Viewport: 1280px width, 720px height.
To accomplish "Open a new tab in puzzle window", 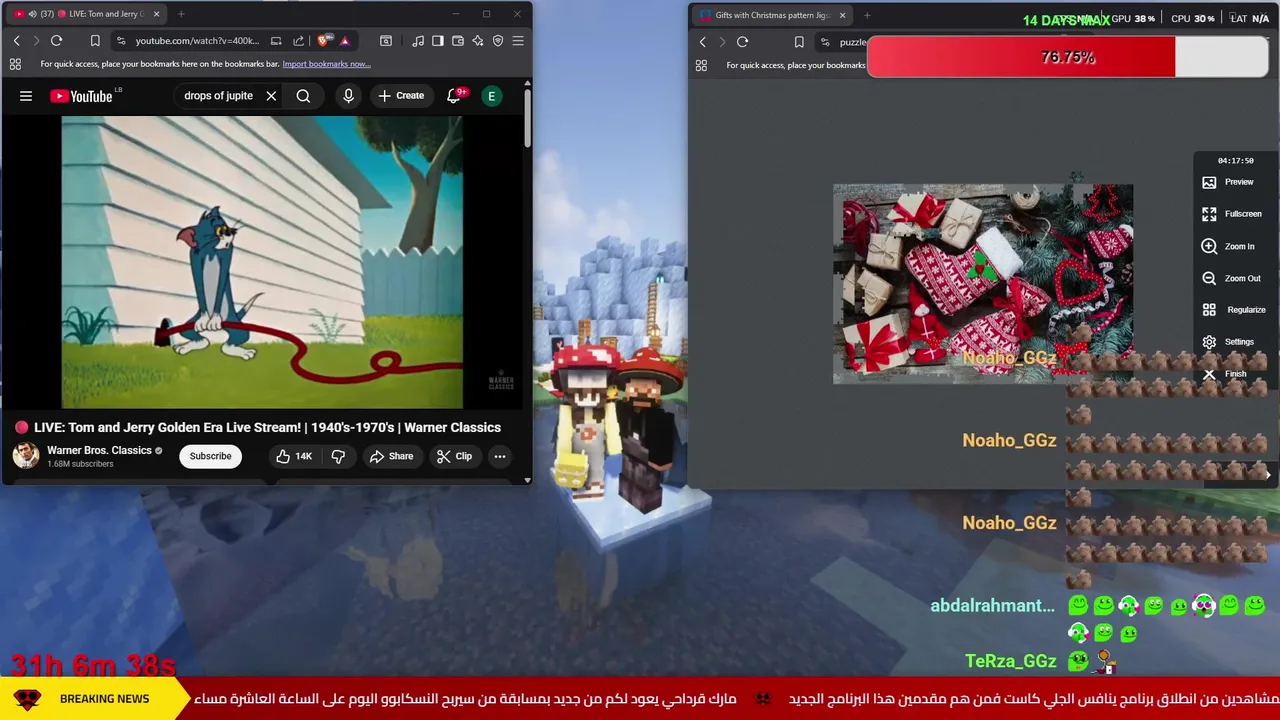I will 867,15.
